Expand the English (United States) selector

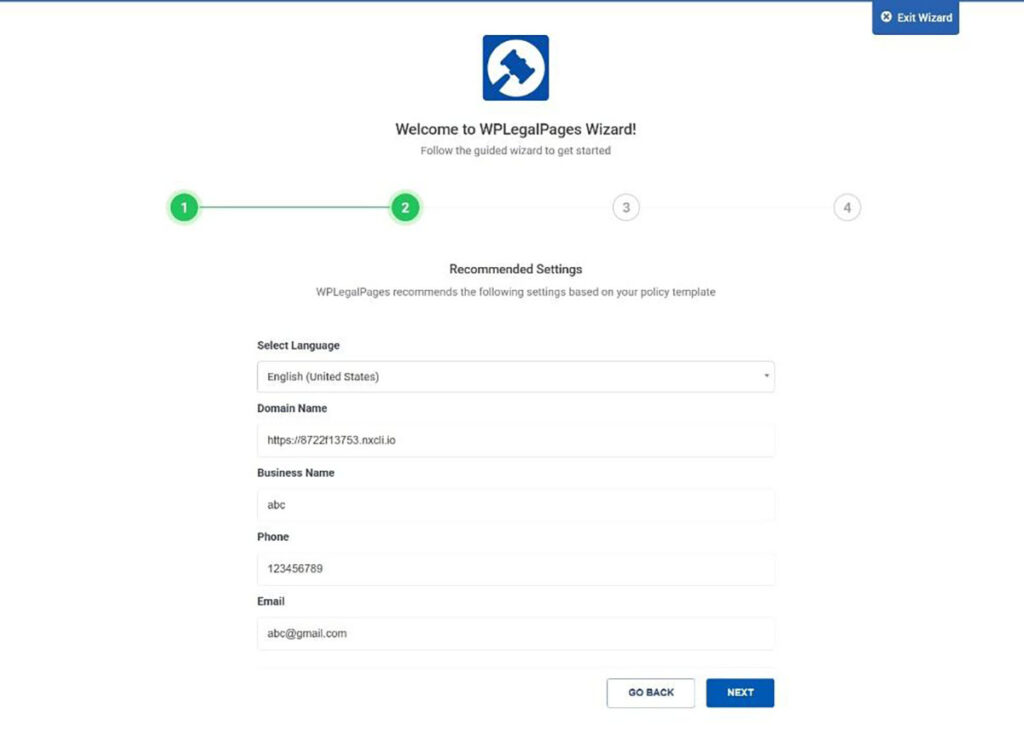[x=515, y=376]
